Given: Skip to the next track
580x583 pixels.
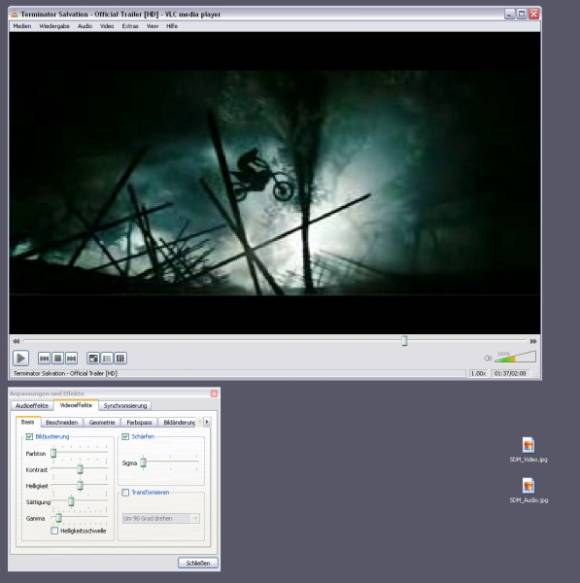Looking at the screenshot, I should 71,358.
